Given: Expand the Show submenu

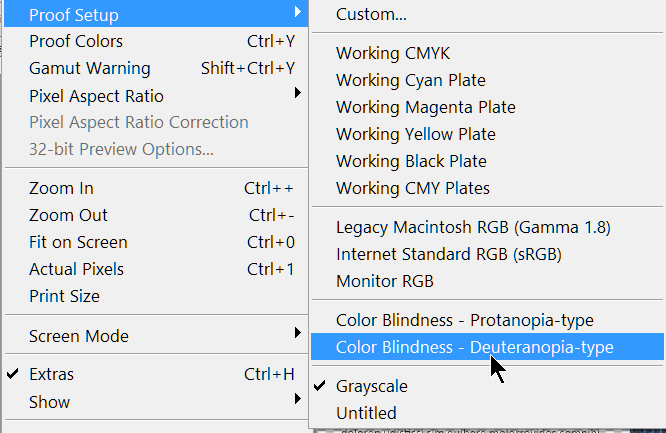Looking at the screenshot, I should click(x=49, y=402).
